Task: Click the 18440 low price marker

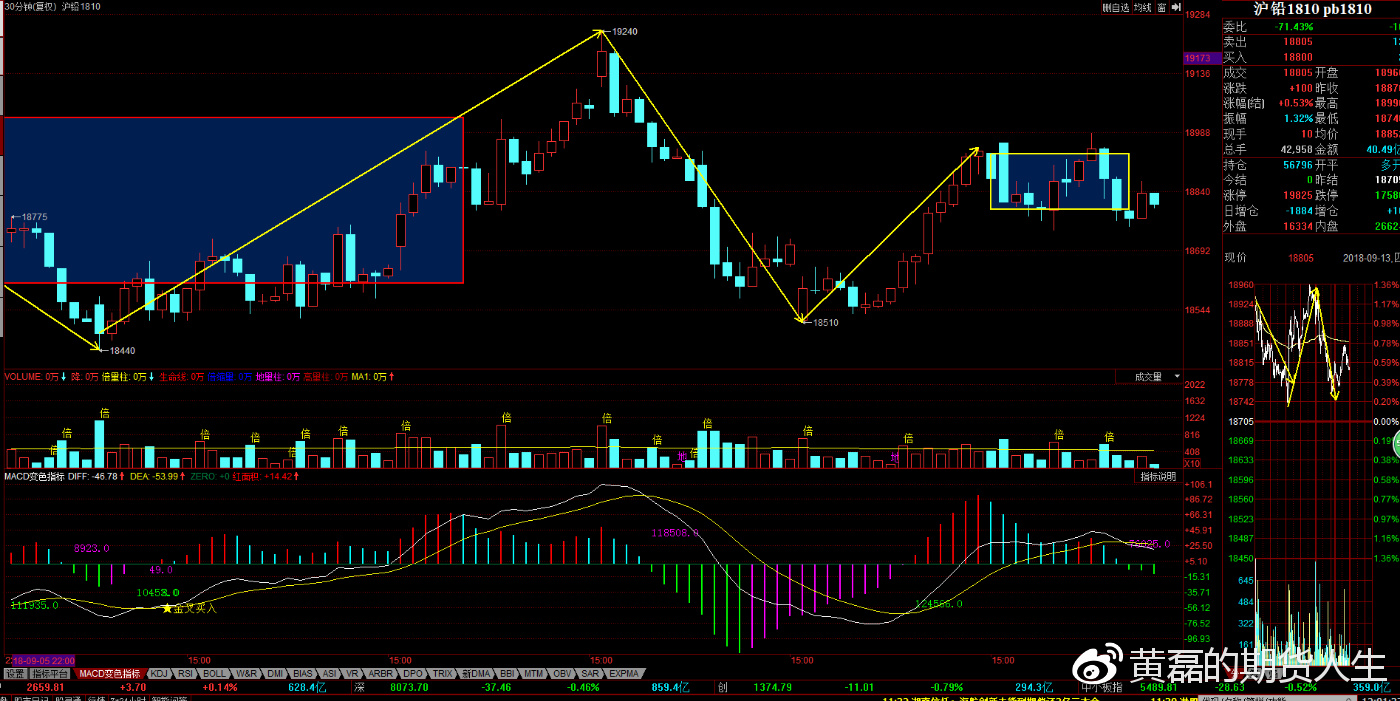Action: click(x=122, y=351)
